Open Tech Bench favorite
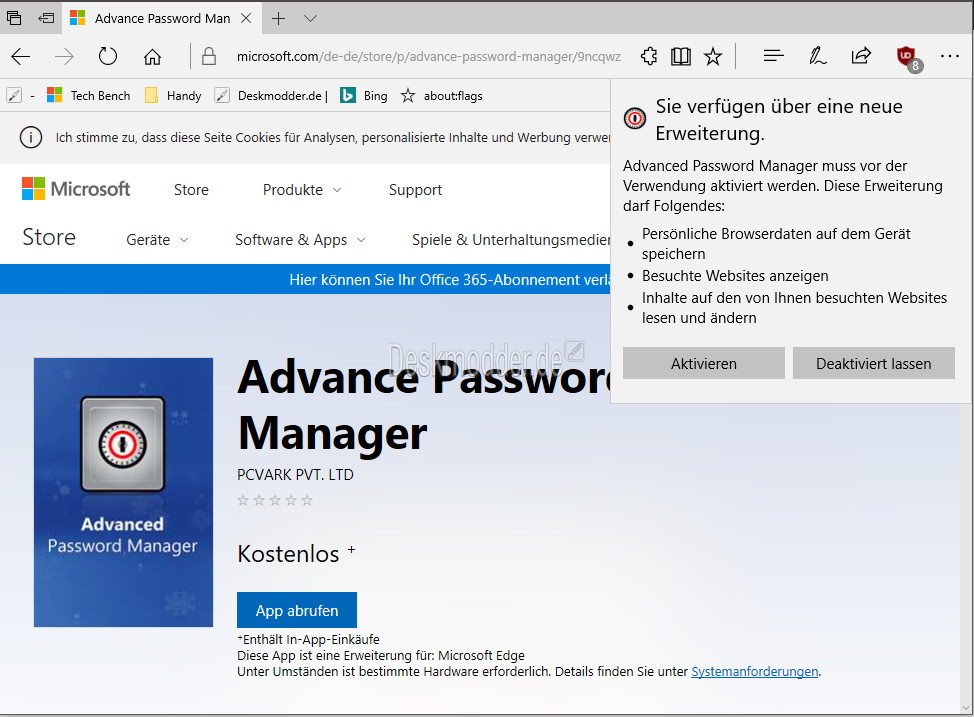 (x=89, y=96)
